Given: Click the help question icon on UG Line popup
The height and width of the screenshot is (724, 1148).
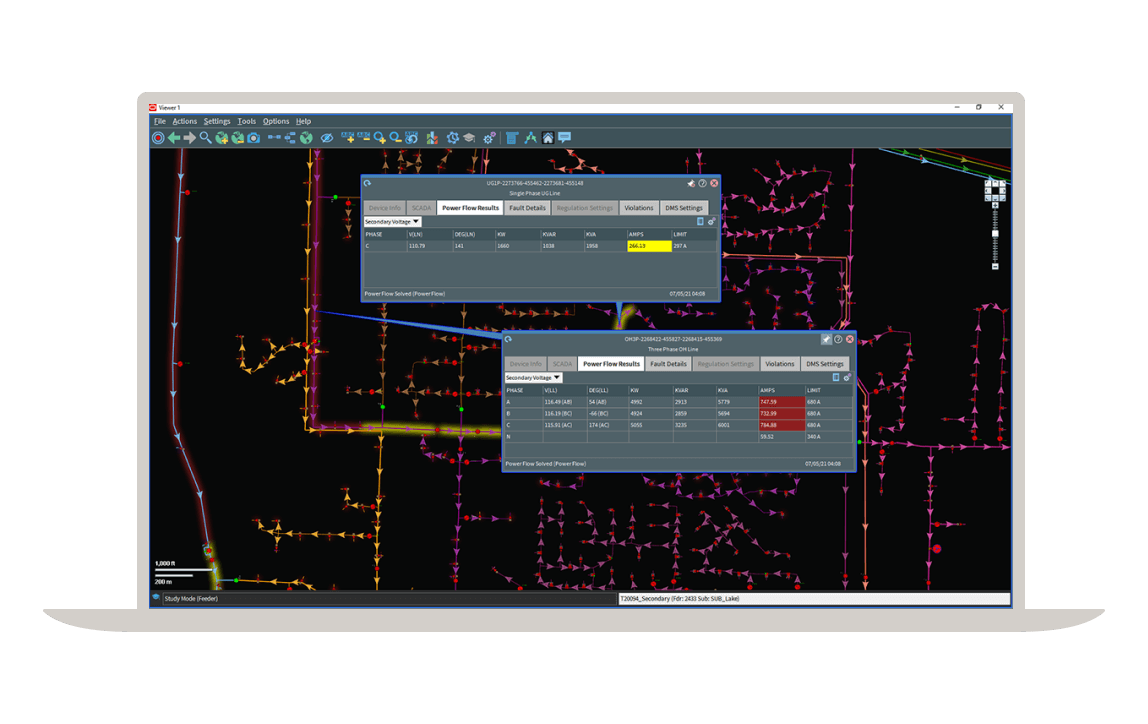Looking at the screenshot, I should coord(702,184).
